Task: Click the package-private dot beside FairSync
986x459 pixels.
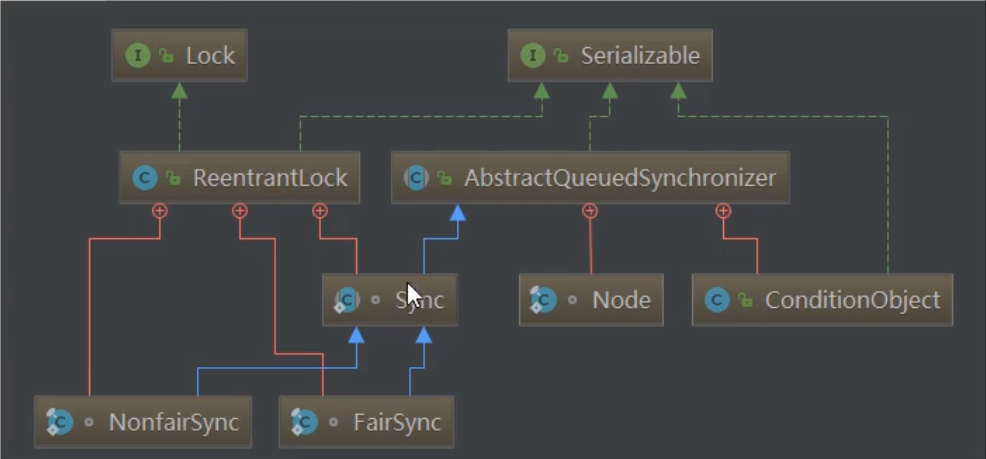Action: click(x=333, y=422)
